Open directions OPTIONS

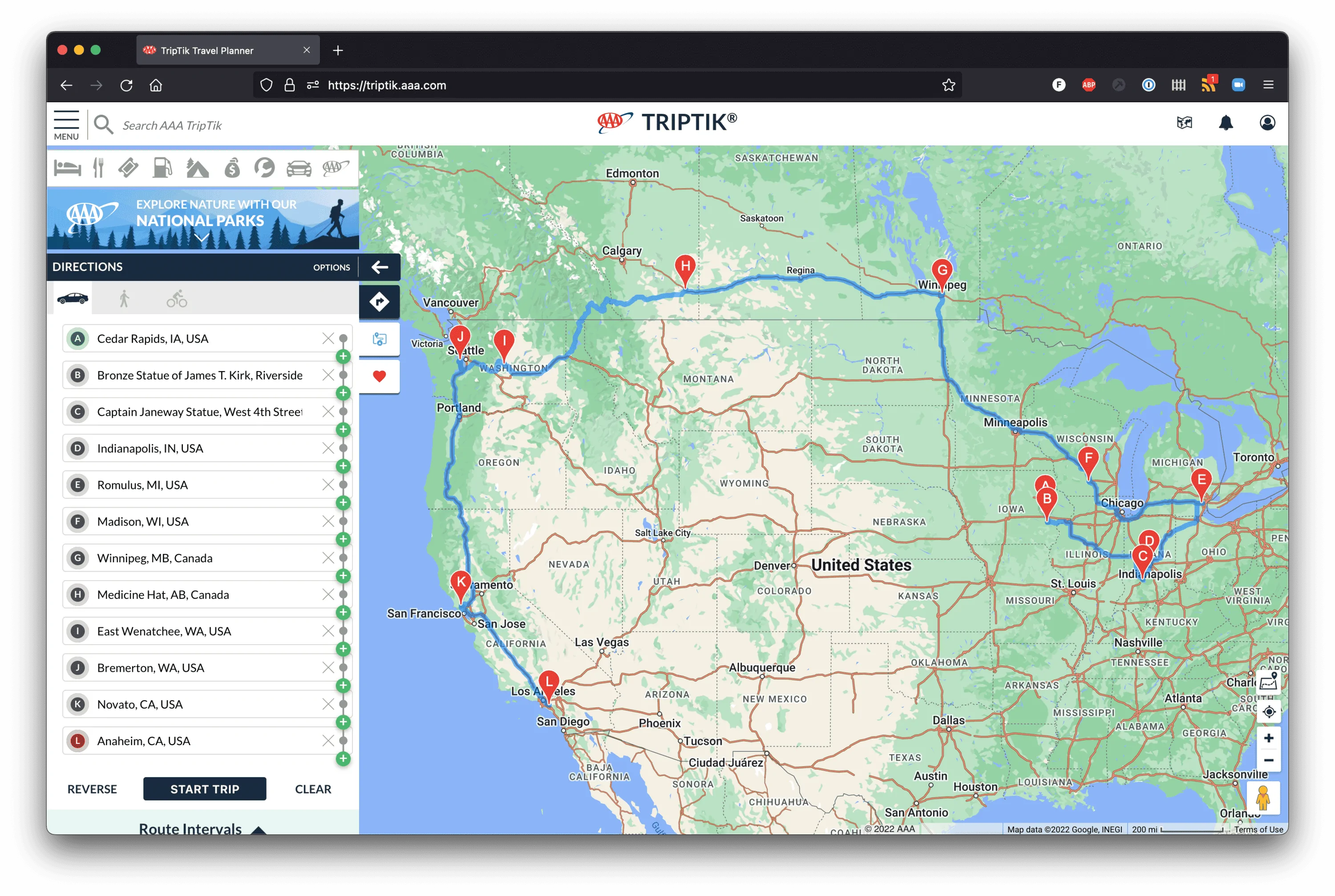click(332, 267)
